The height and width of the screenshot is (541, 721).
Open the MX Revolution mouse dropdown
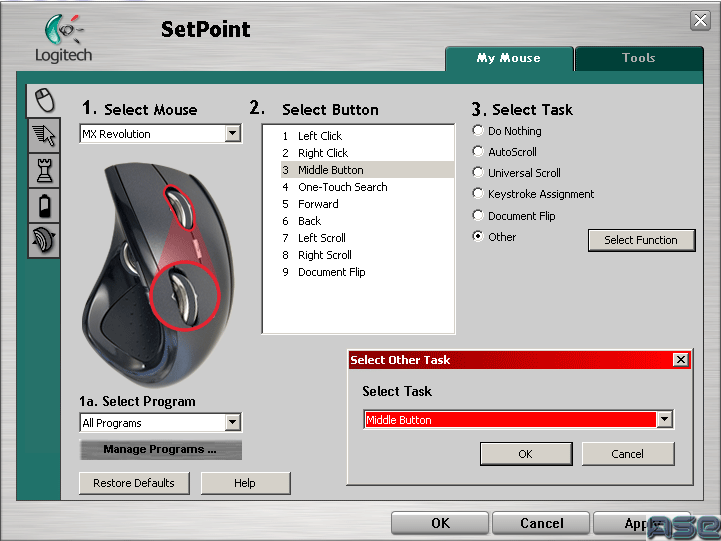233,134
